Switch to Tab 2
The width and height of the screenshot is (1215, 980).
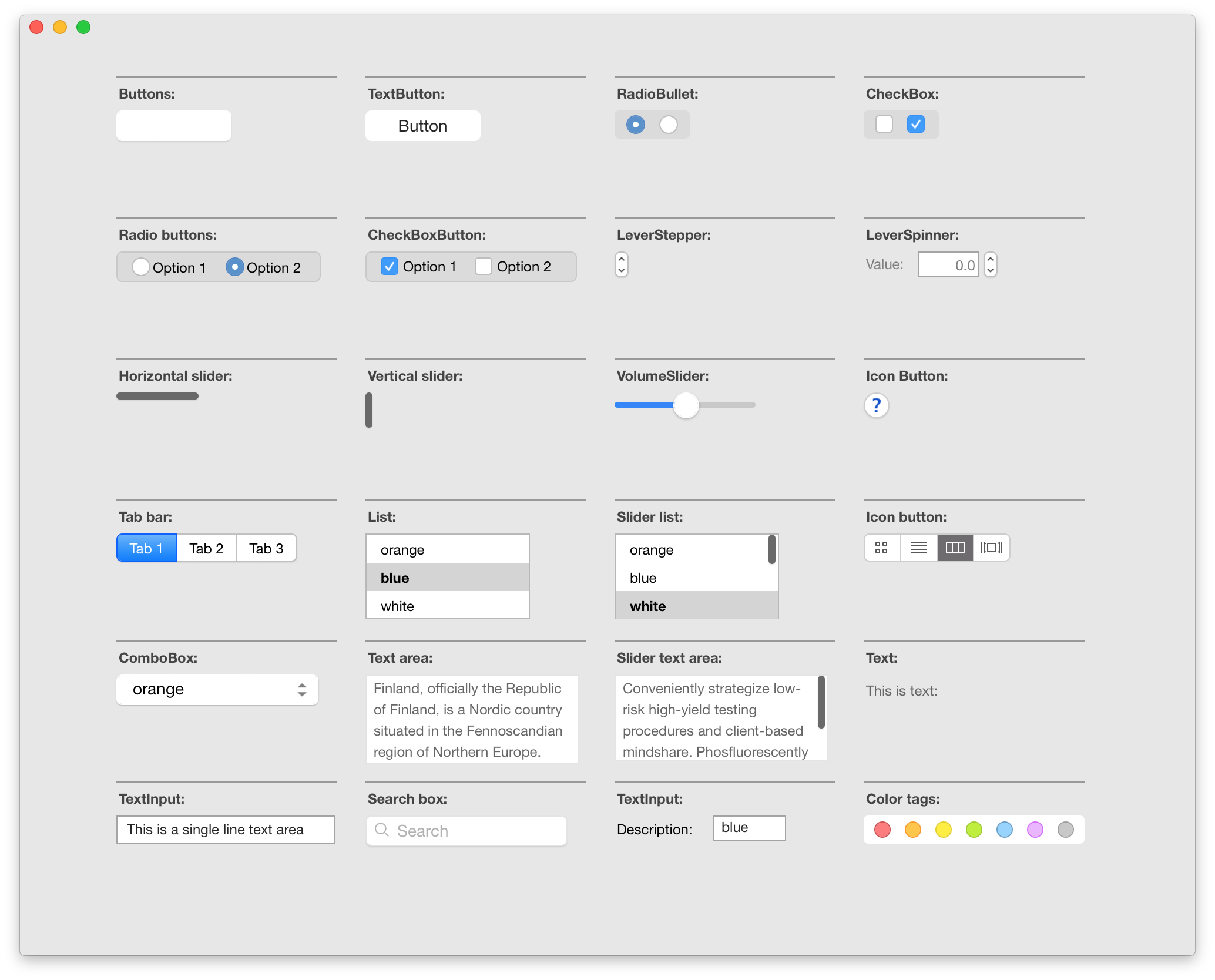[x=206, y=548]
